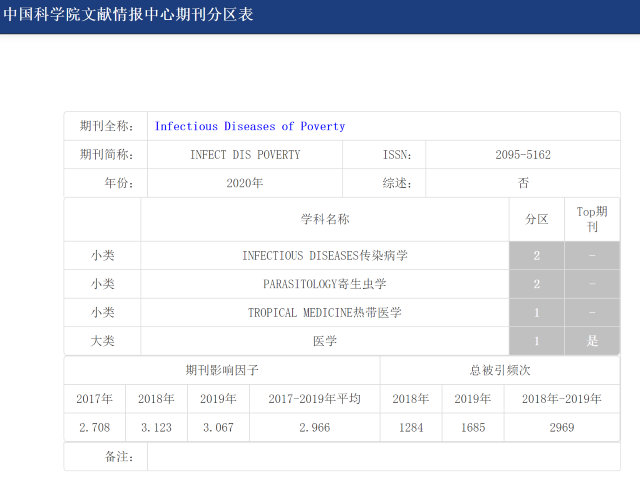Viewport: 640px width, 477px height.
Task: Click the 2019 citation count 1685
Action: [472, 427]
